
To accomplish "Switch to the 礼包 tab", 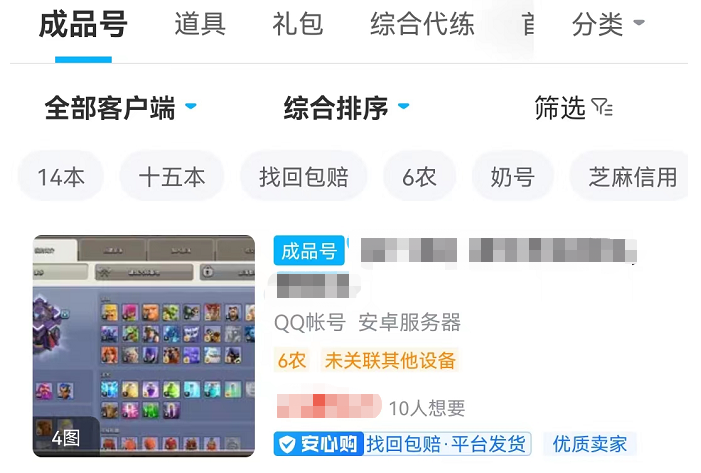I will click(x=297, y=23).
